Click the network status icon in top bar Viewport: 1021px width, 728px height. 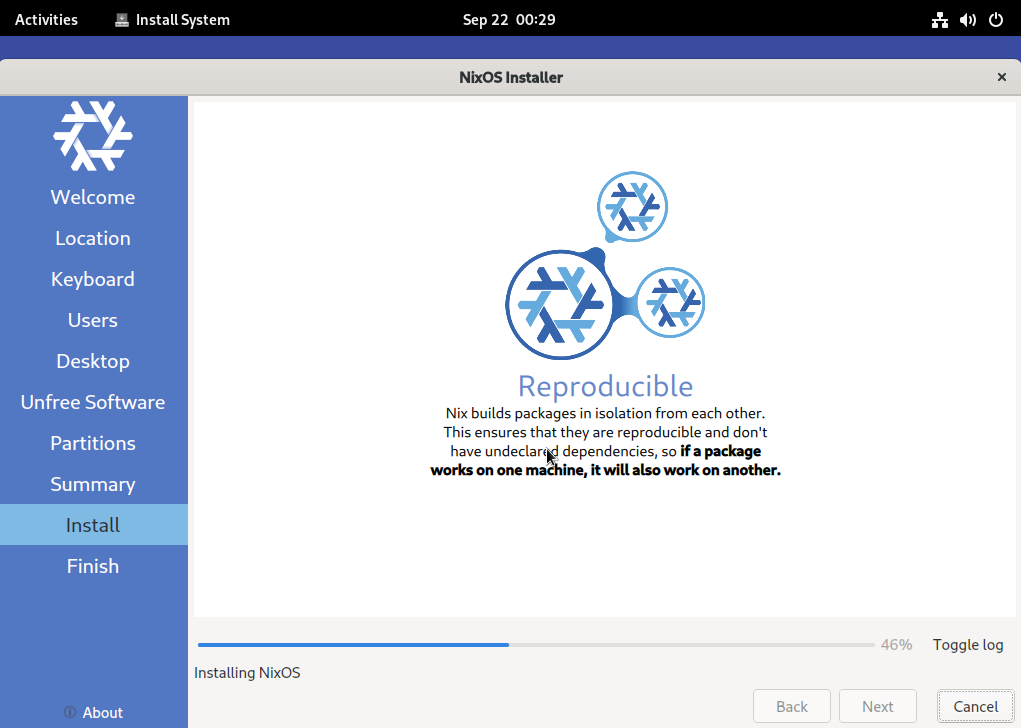(x=939, y=19)
